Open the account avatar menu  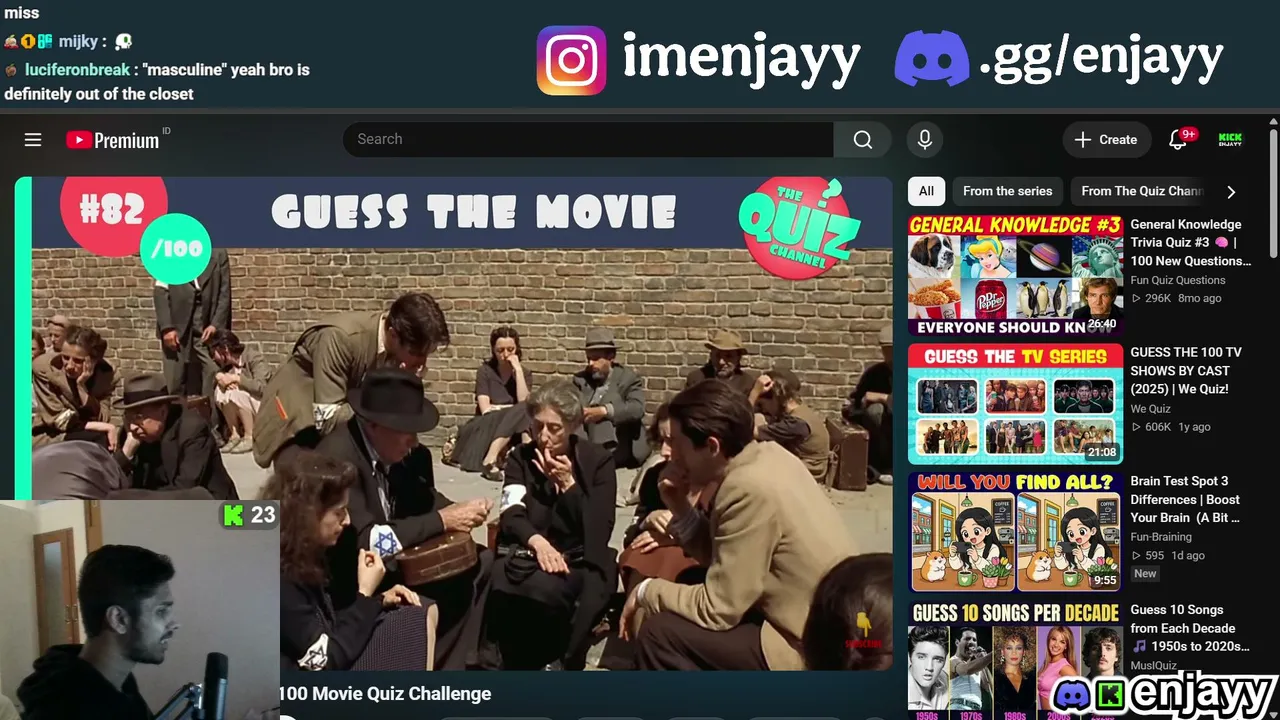point(1230,140)
